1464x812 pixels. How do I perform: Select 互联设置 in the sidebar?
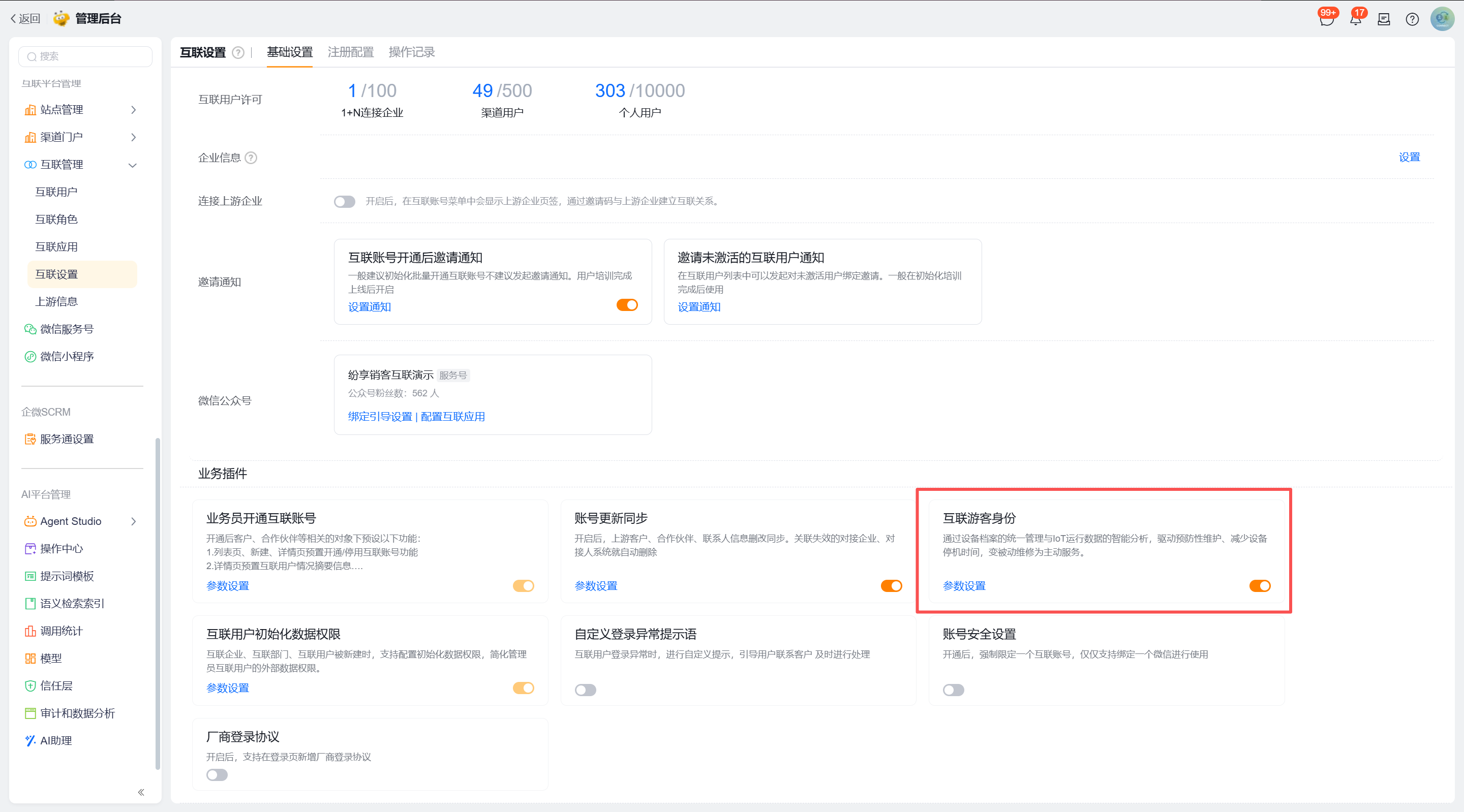tap(82, 274)
